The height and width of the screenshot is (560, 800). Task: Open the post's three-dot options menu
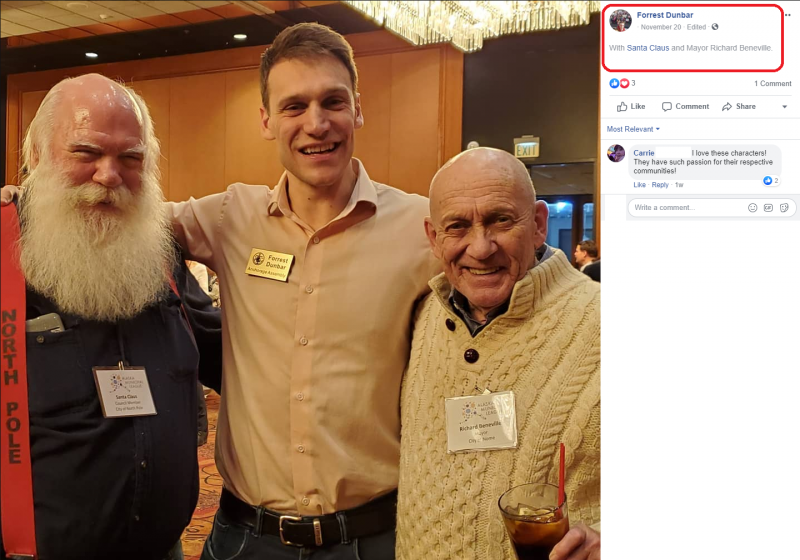pyautogui.click(x=788, y=15)
